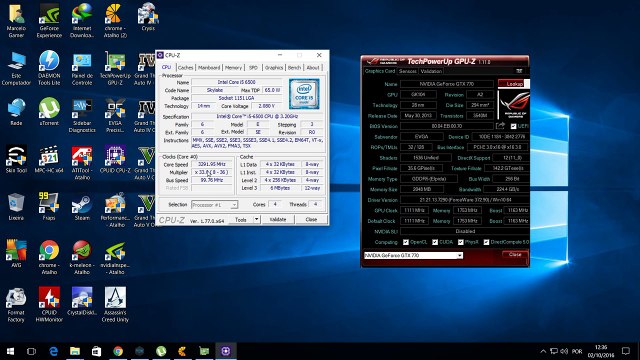
Task: Launch Microsoft Edge from taskbar
Action: pyautogui.click(x=53, y=351)
